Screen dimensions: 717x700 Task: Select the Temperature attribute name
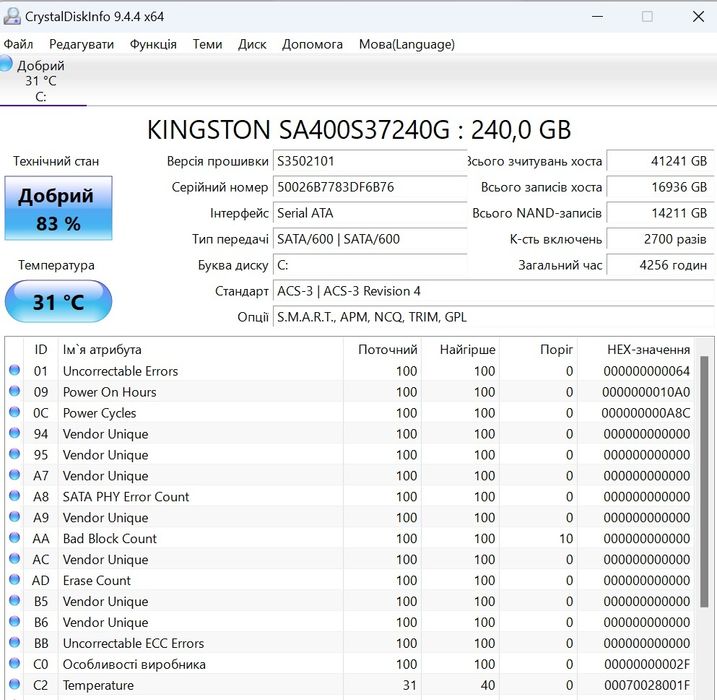click(x=98, y=685)
